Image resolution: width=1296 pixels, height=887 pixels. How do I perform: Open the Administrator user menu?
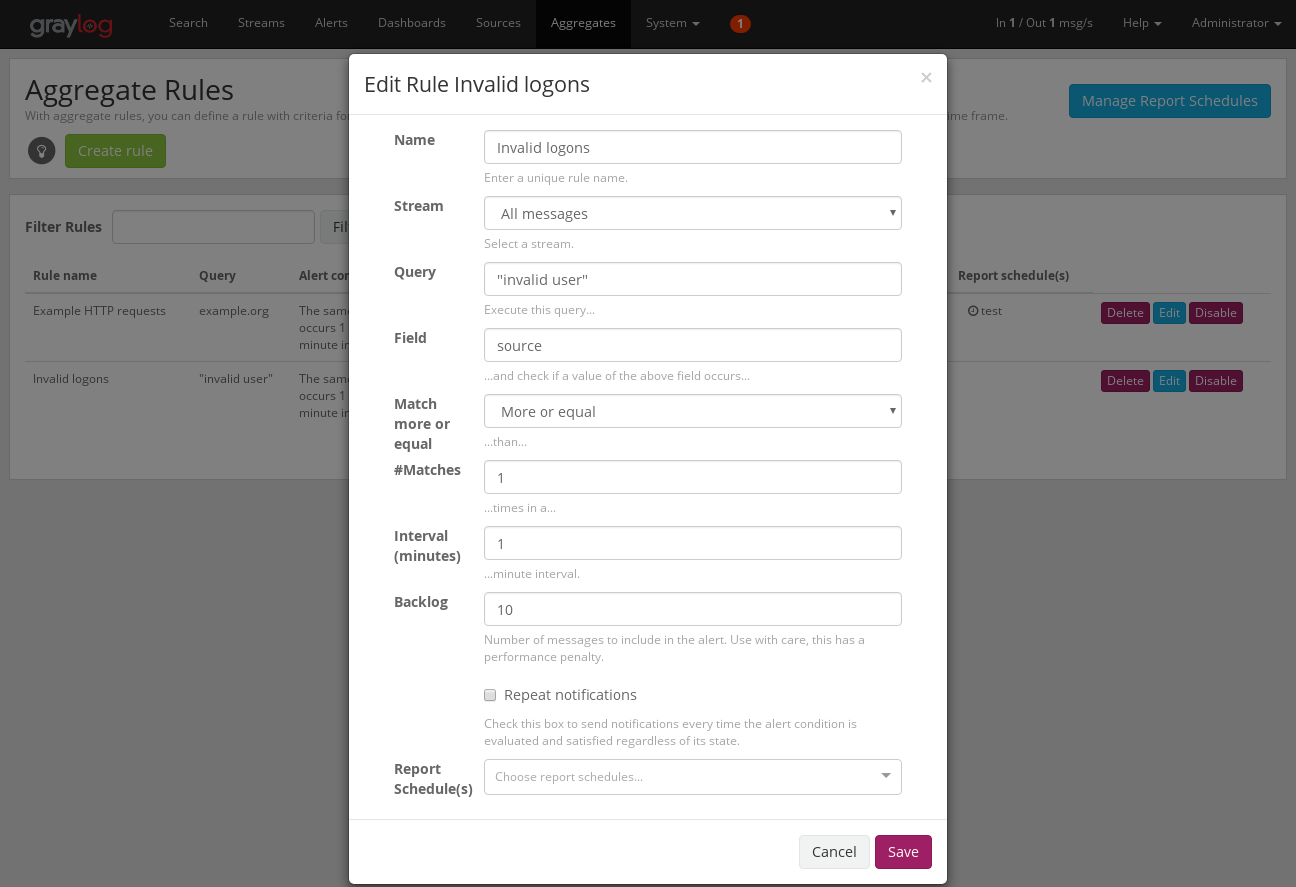coord(1236,23)
